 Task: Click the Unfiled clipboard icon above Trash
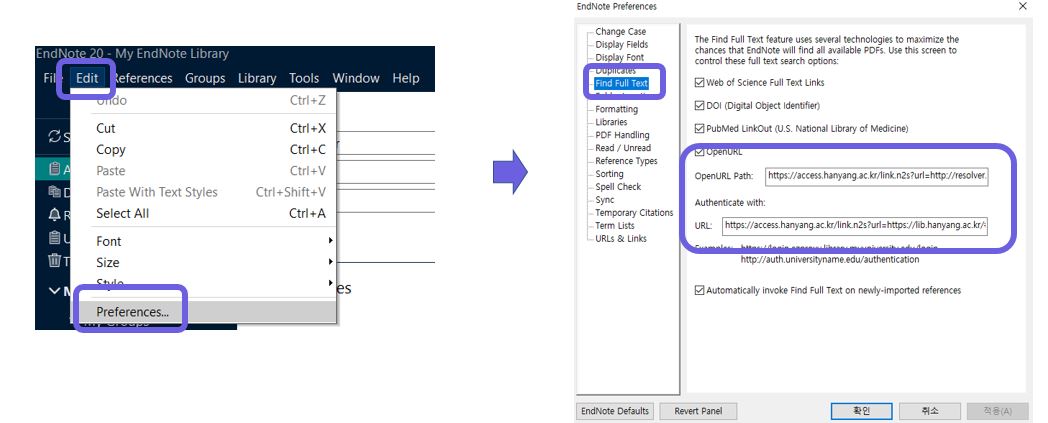(x=55, y=238)
